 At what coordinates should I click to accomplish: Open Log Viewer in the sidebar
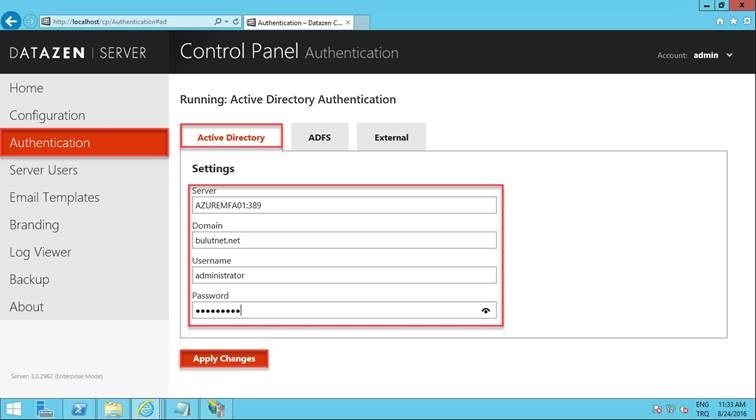click(84, 252)
